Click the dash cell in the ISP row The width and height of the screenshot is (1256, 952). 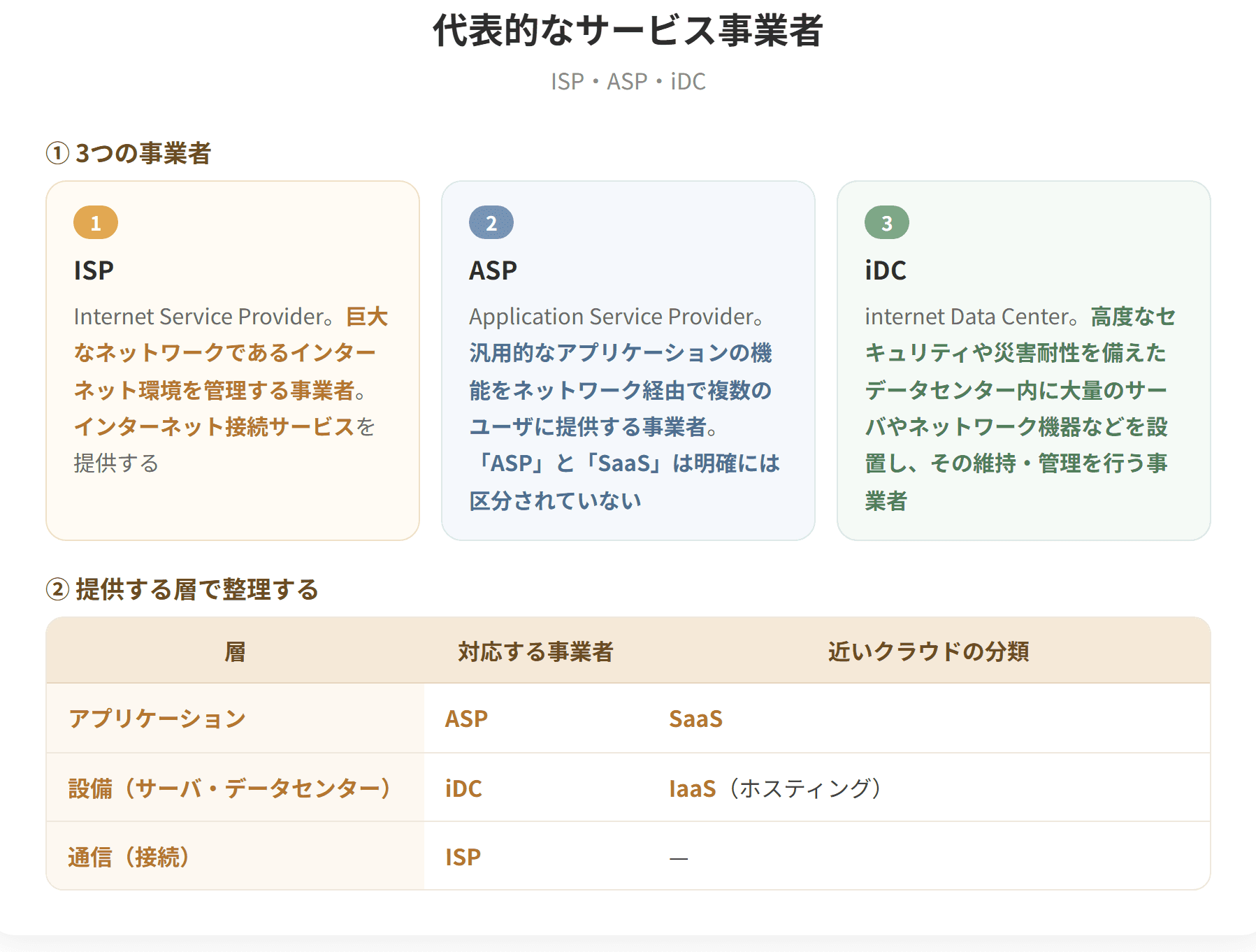tap(679, 858)
